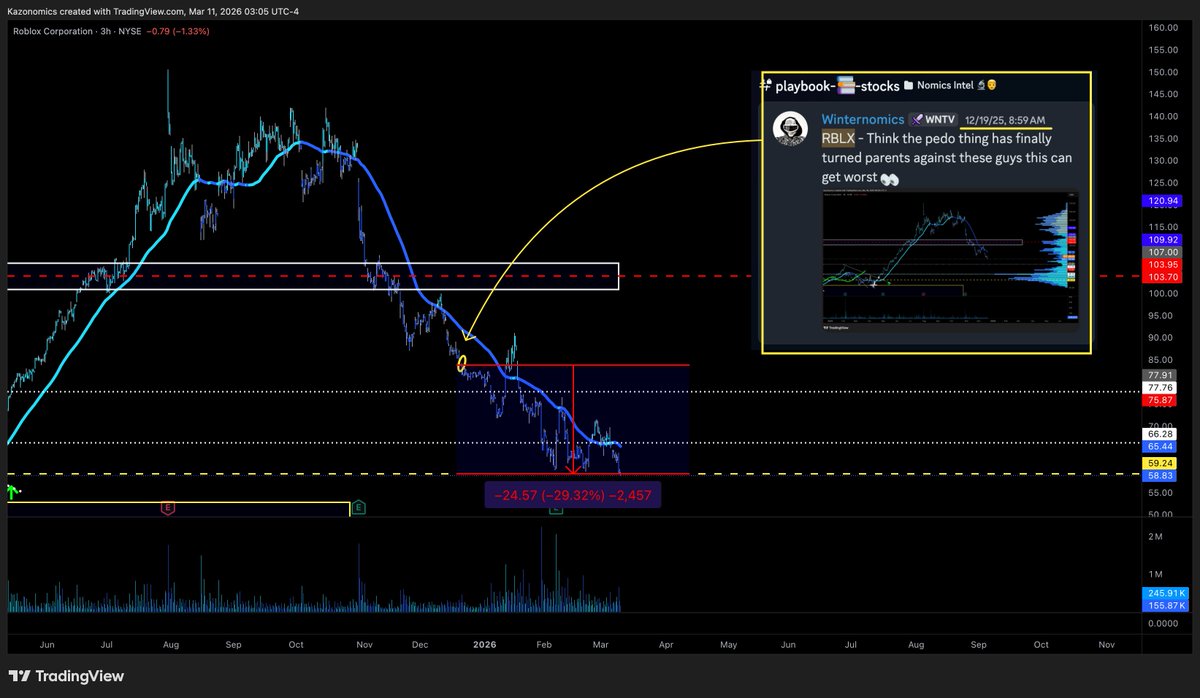Screen dimensions: 1200x698
Task: Click the May label on the time axis
Action: [x=728, y=645]
